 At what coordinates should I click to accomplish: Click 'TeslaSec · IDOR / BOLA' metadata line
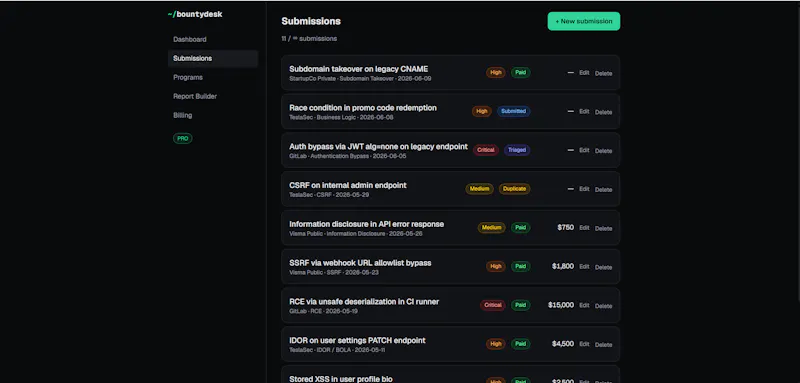pyautogui.click(x=337, y=350)
